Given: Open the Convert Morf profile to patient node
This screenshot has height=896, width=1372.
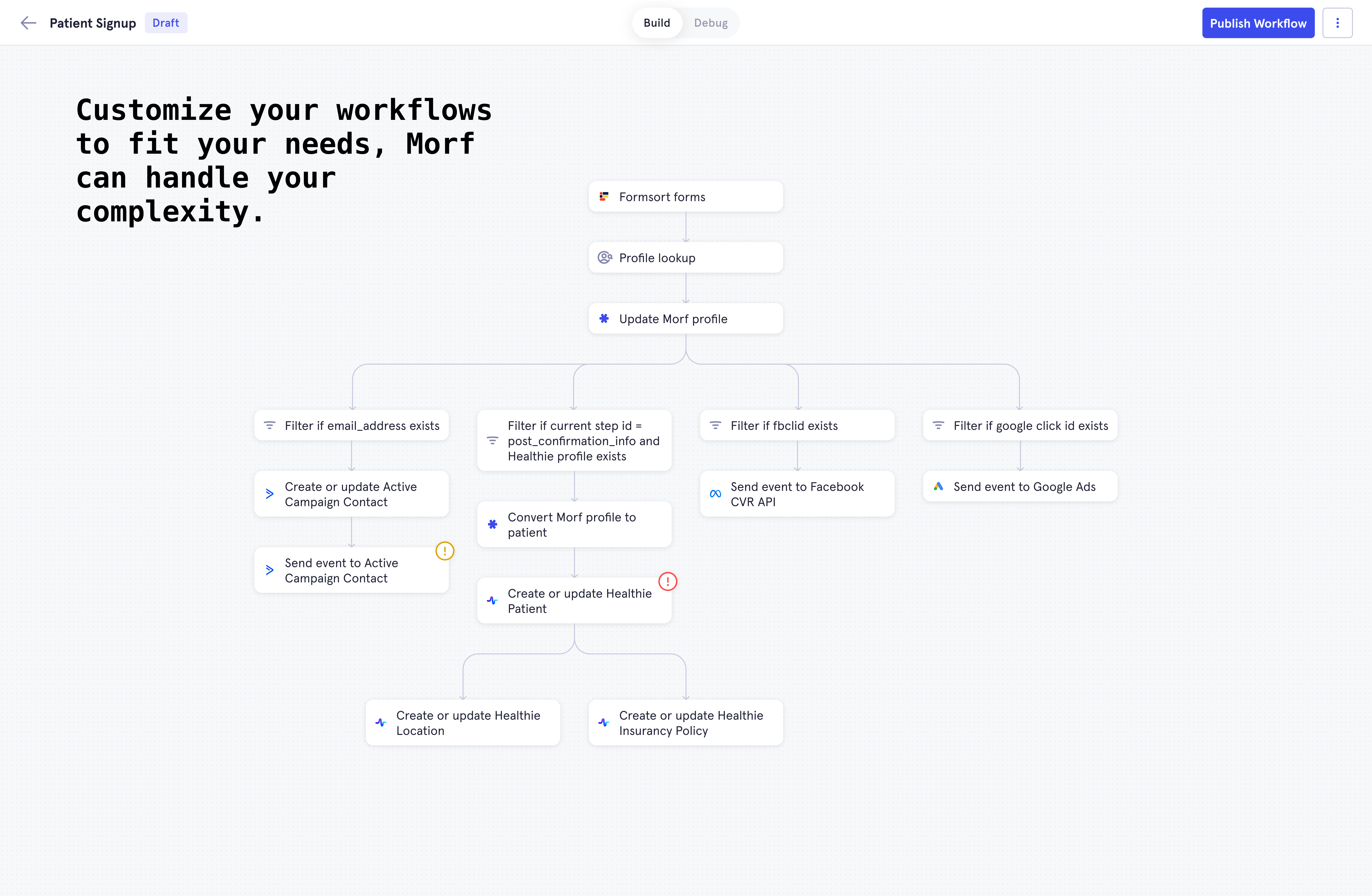Looking at the screenshot, I should (574, 525).
